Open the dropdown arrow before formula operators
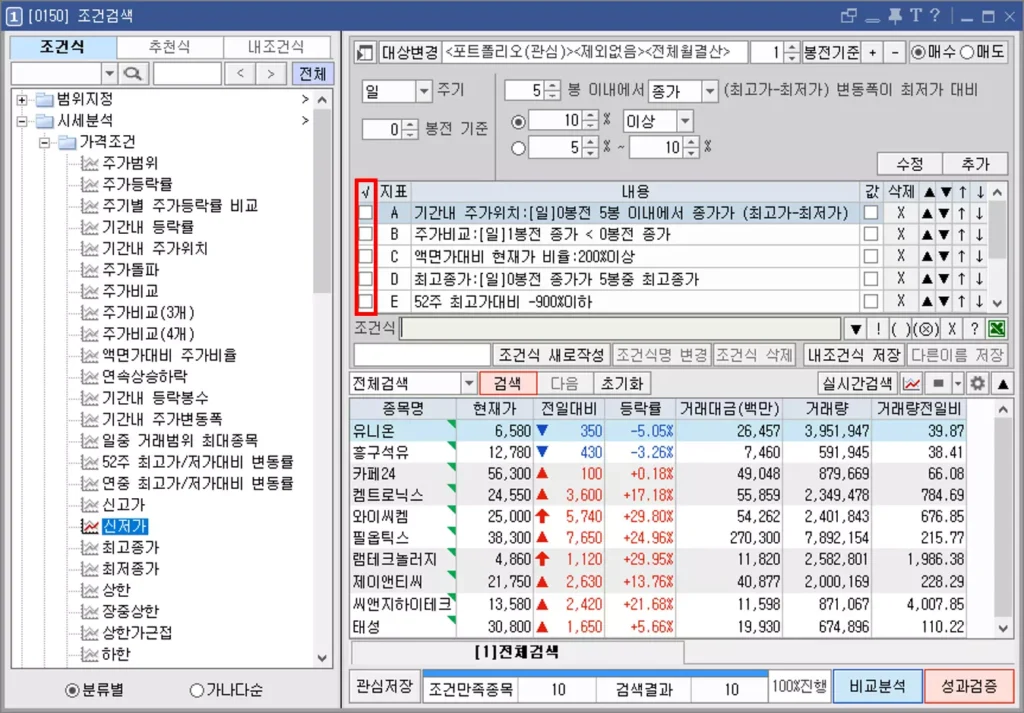1024x713 pixels. [856, 329]
